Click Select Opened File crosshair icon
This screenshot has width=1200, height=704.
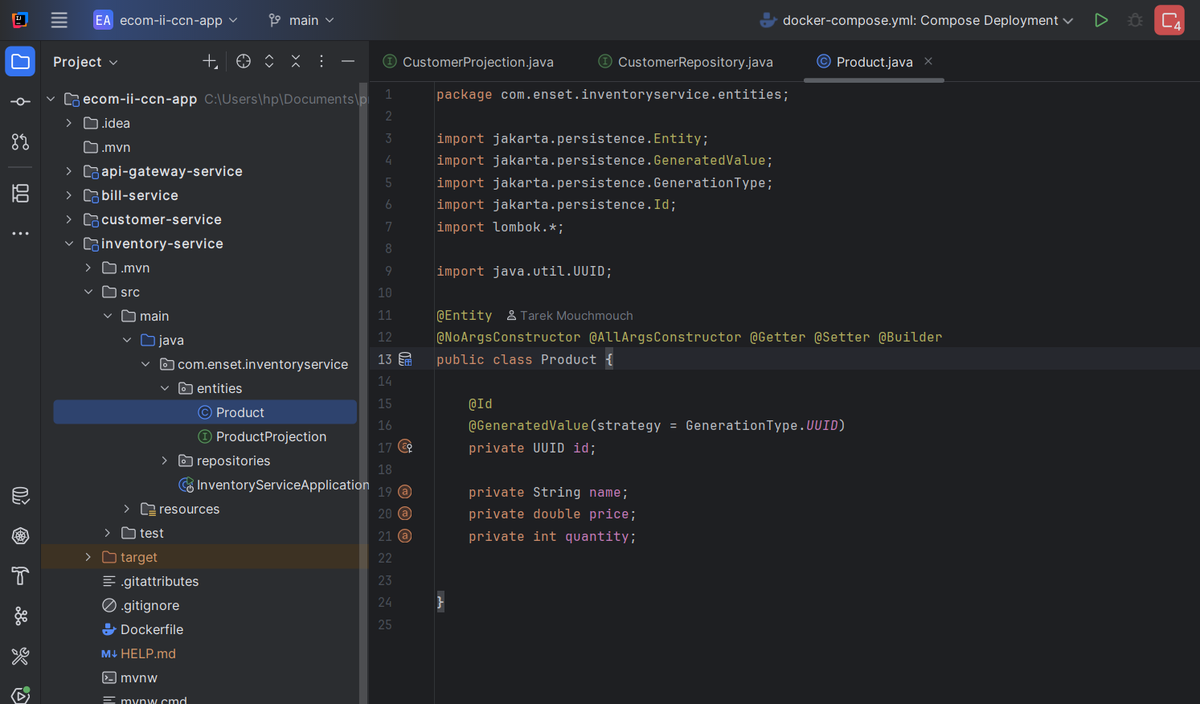click(243, 62)
